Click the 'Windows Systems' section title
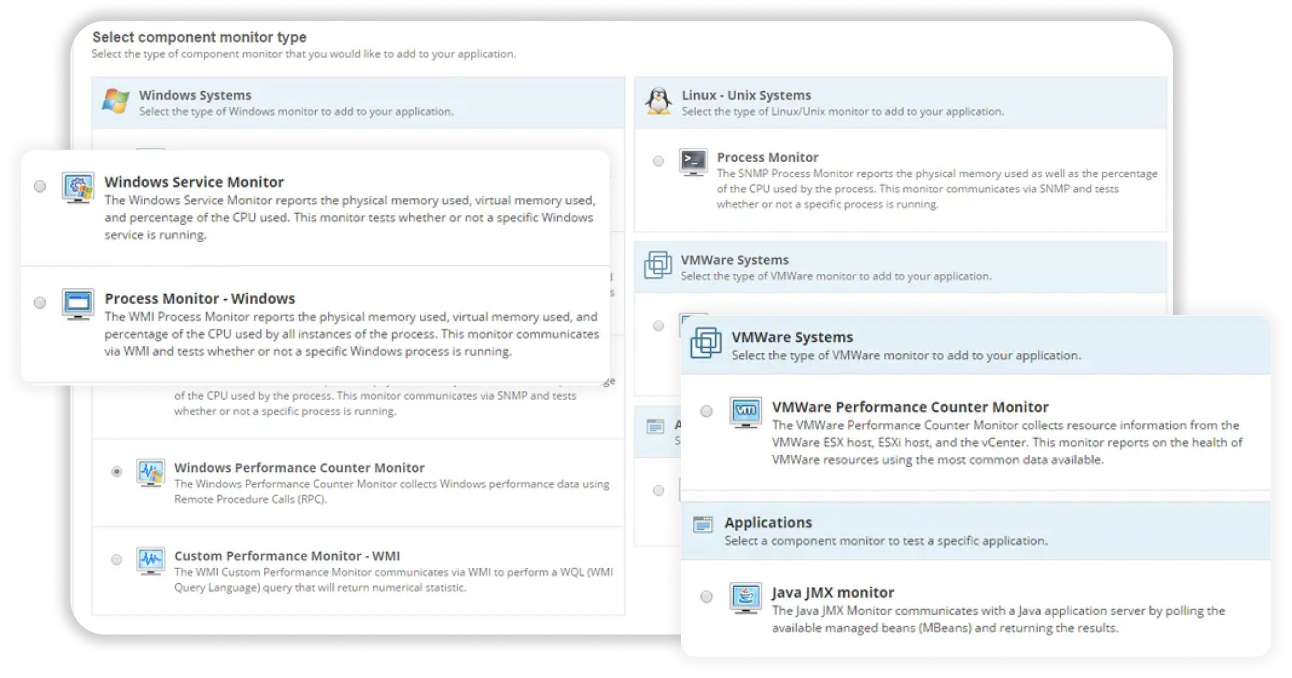This screenshot has height=678, width=1292. point(195,95)
